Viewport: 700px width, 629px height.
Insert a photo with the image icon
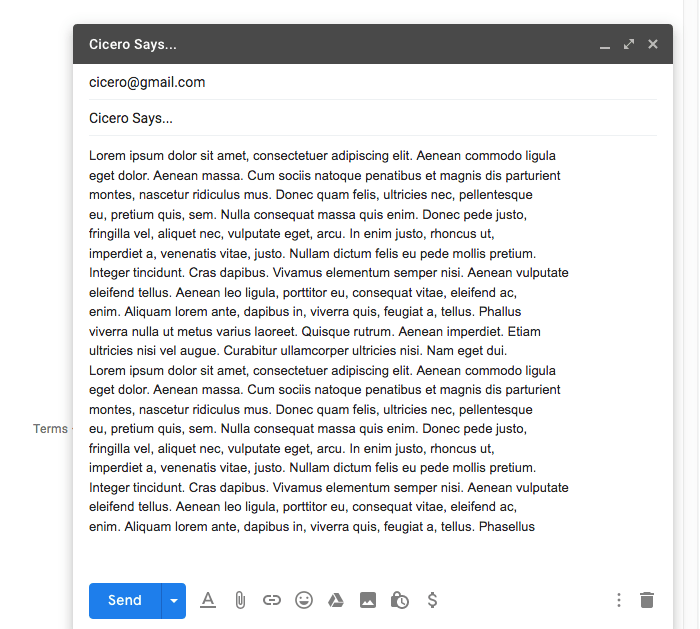(368, 600)
